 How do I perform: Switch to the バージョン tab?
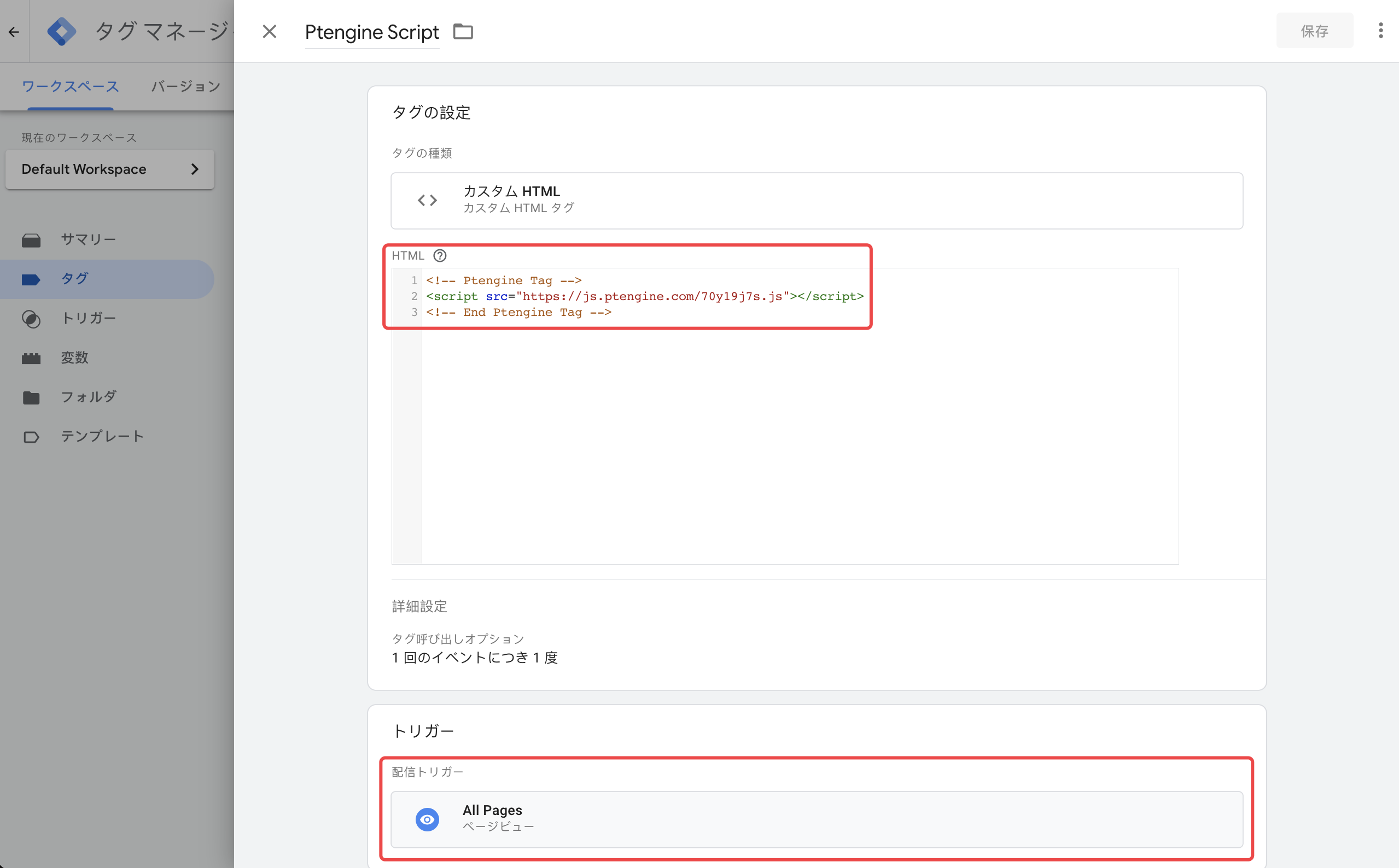click(x=185, y=87)
